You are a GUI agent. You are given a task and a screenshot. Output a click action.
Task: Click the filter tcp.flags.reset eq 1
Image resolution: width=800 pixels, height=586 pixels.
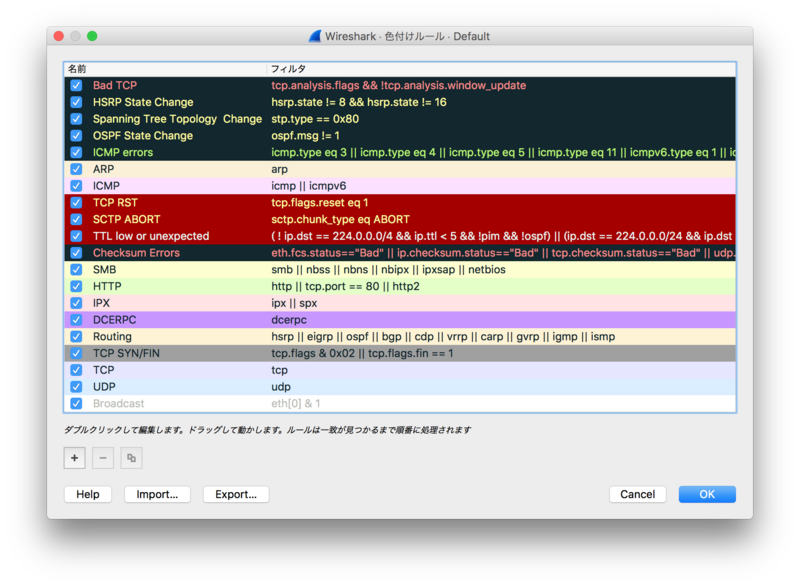[319, 202]
